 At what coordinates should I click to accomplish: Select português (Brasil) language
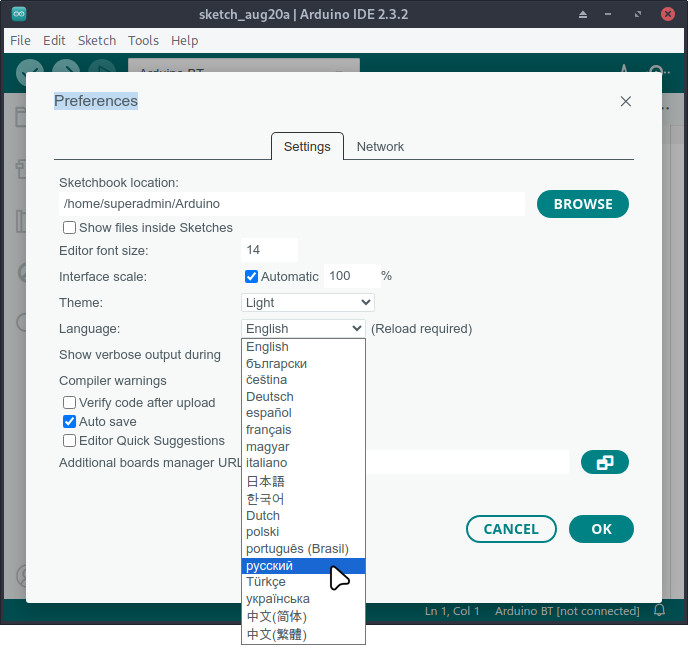click(303, 549)
